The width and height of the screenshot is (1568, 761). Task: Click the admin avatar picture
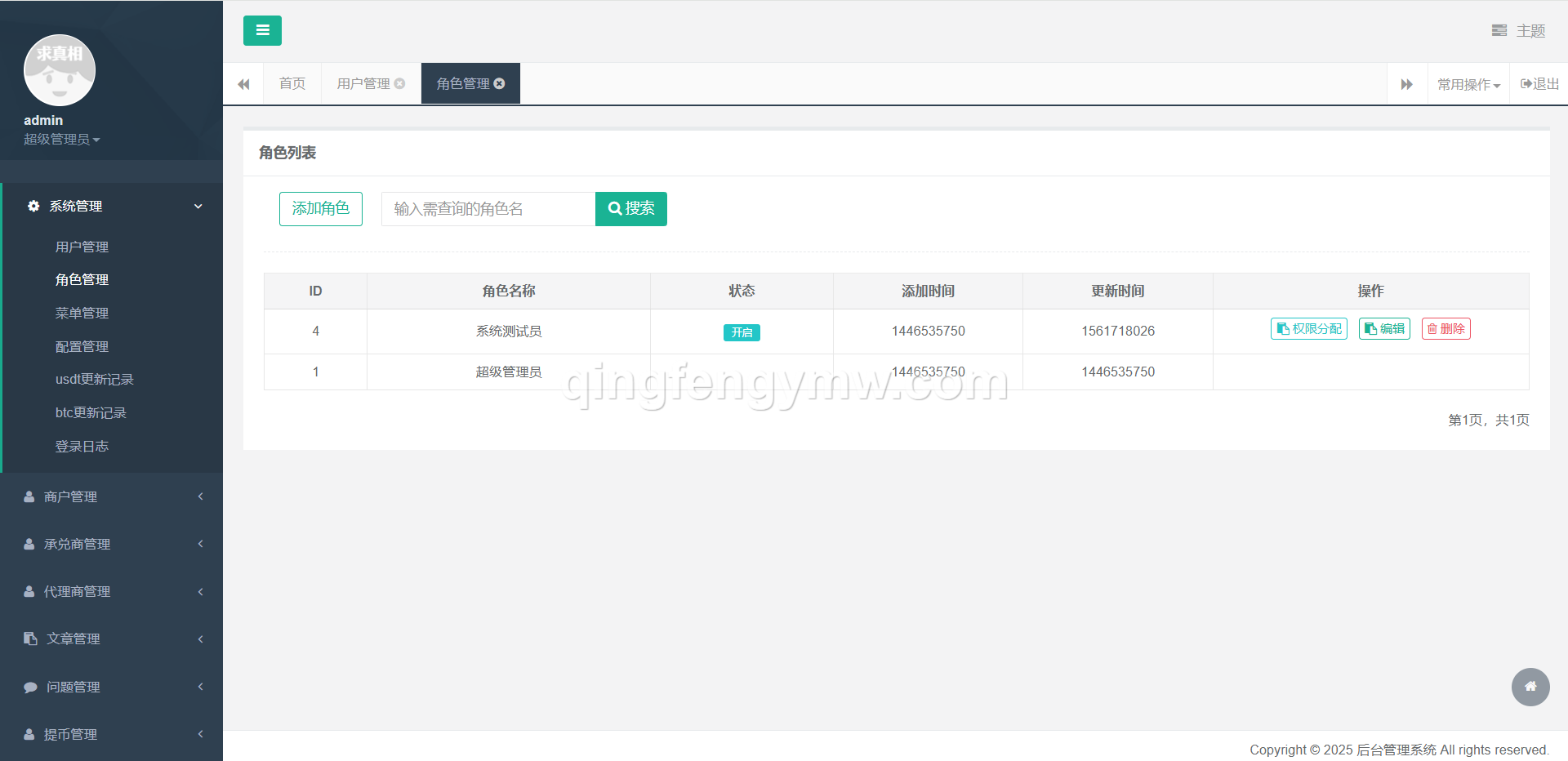(60, 70)
